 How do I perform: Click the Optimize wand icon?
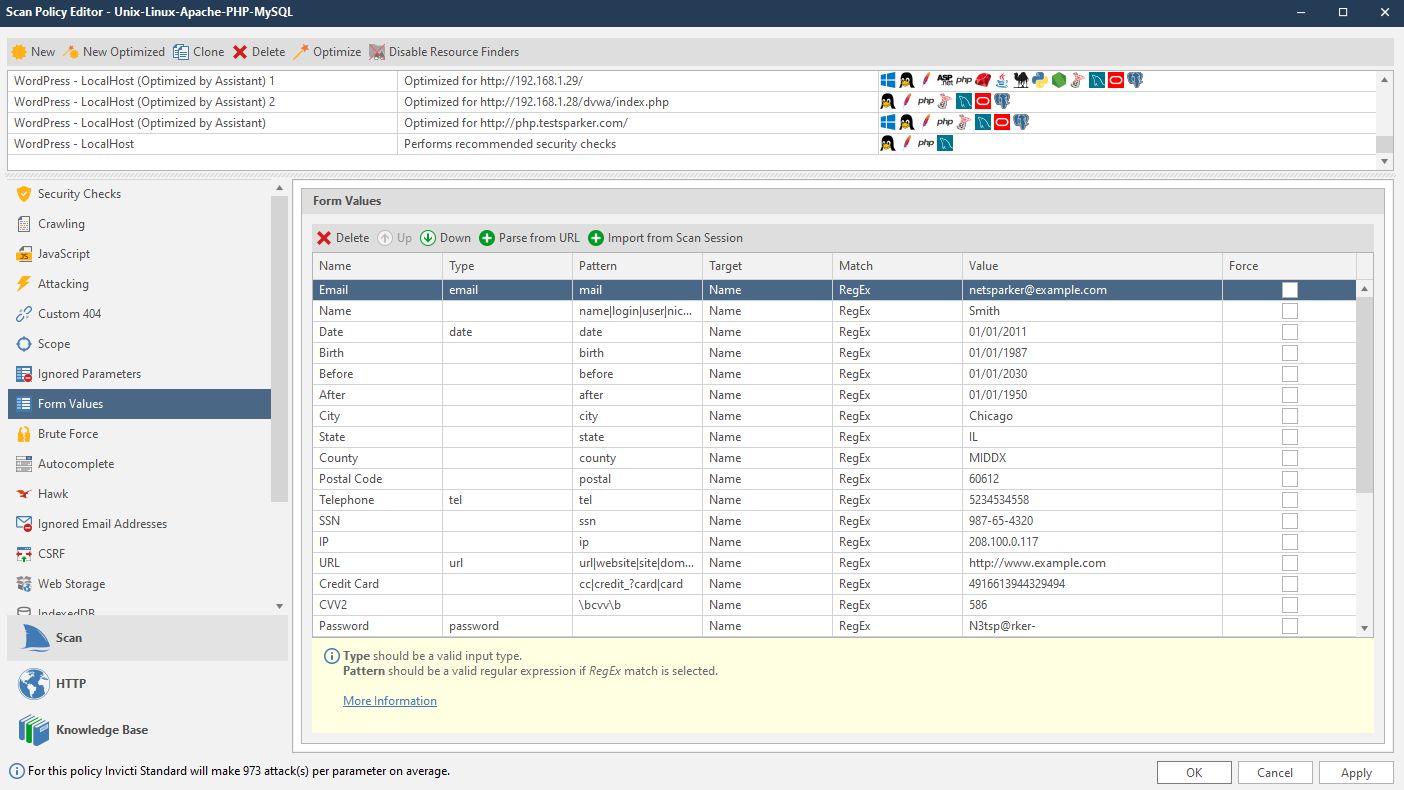tap(300, 52)
